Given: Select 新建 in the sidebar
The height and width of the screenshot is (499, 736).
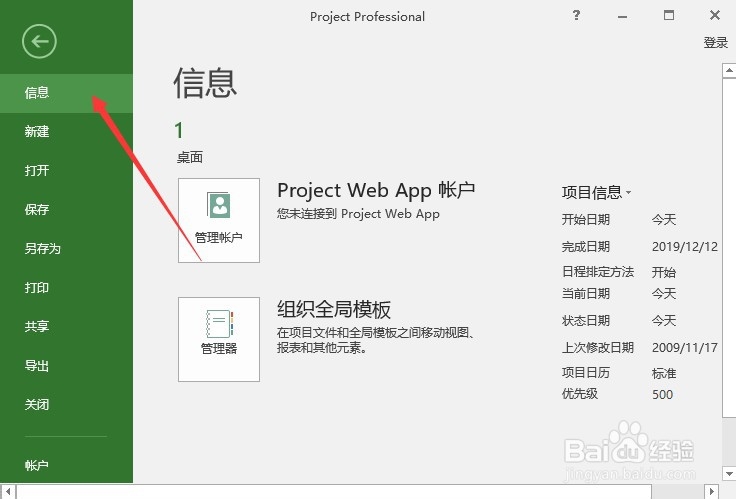Looking at the screenshot, I should click(66, 131).
